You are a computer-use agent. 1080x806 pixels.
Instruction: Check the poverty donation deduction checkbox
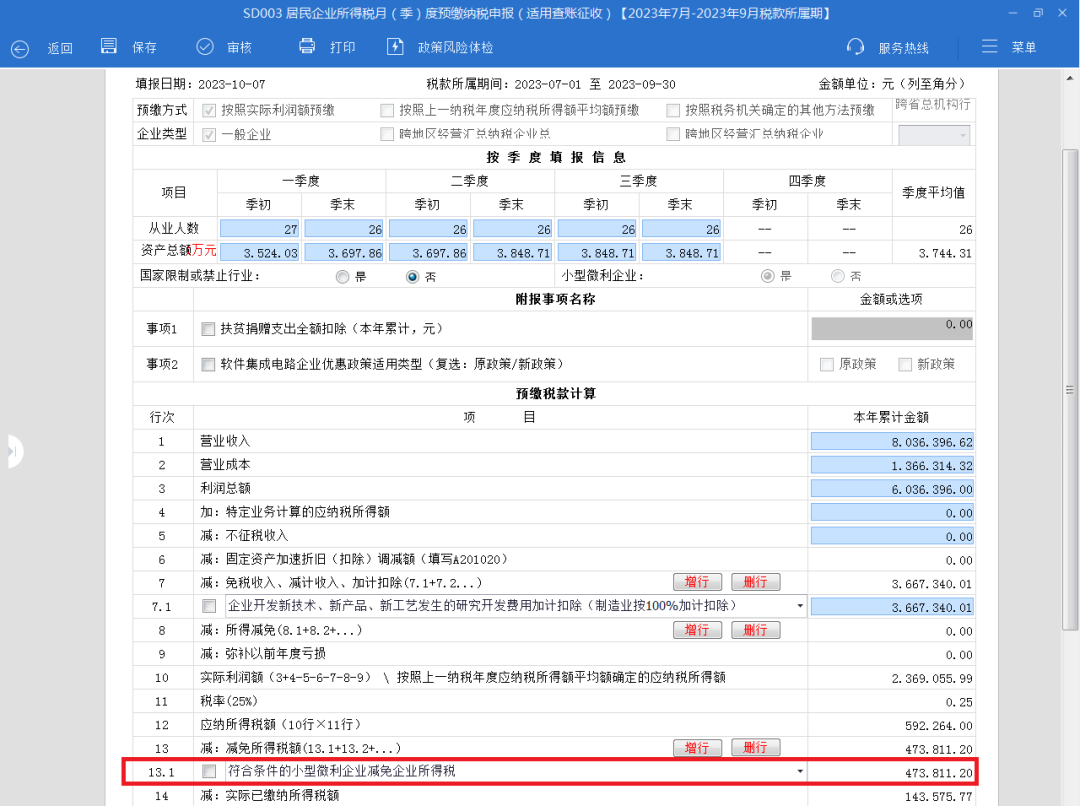pos(208,329)
